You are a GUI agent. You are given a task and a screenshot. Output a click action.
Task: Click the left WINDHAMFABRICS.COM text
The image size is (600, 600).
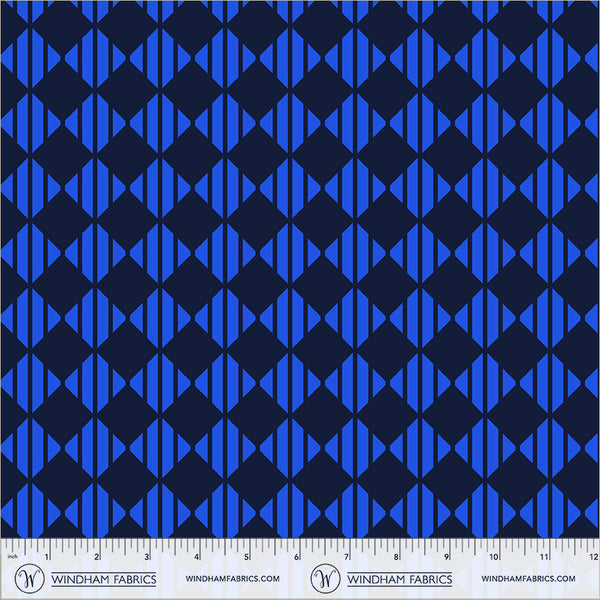232,579
